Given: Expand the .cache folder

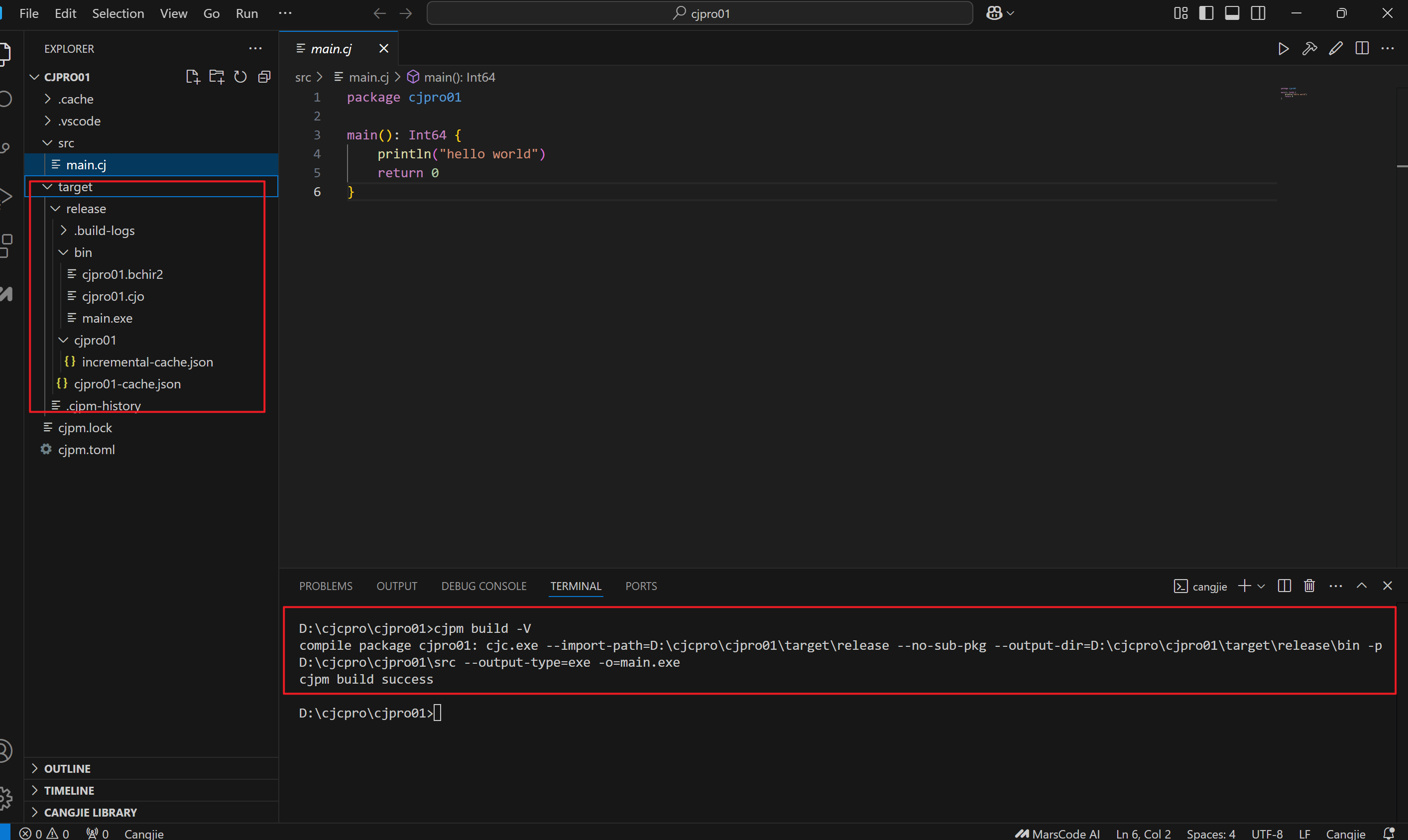Looking at the screenshot, I should 152,99.
